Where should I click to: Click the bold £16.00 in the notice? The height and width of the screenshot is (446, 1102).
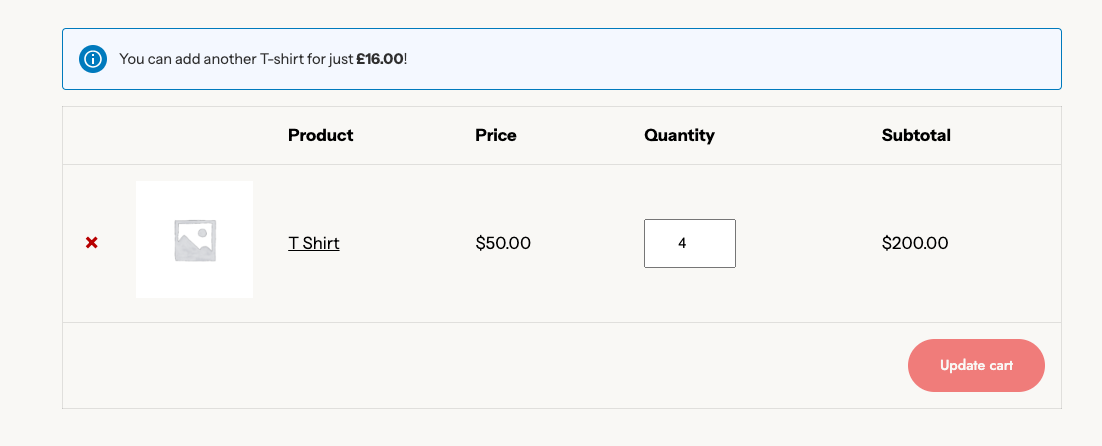pyautogui.click(x=380, y=59)
